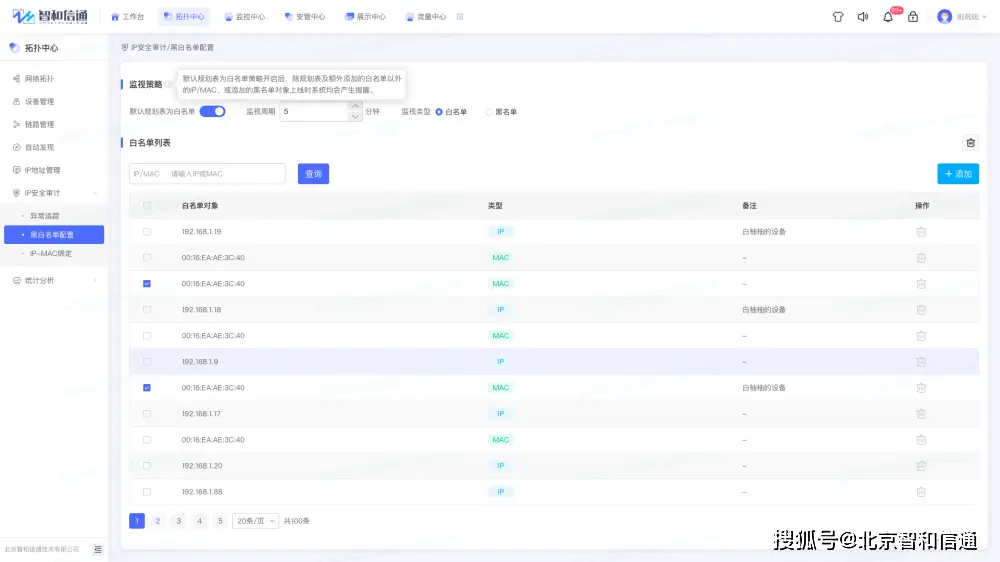Viewport: 1000px width, 562px height.
Task: Click the 自动发现 compass icon
Action: click(17, 147)
